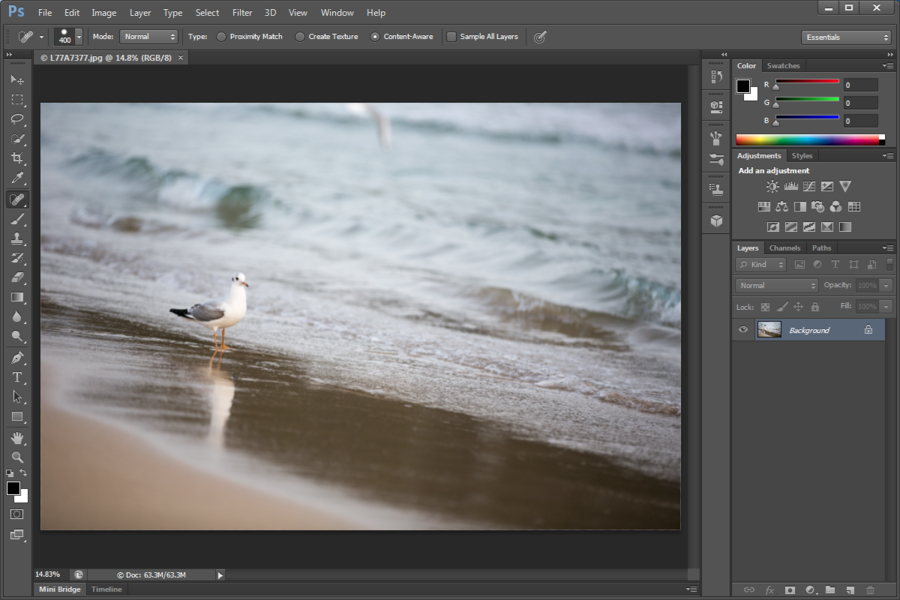Open the layer Opacity dropdown arrow

(886, 285)
